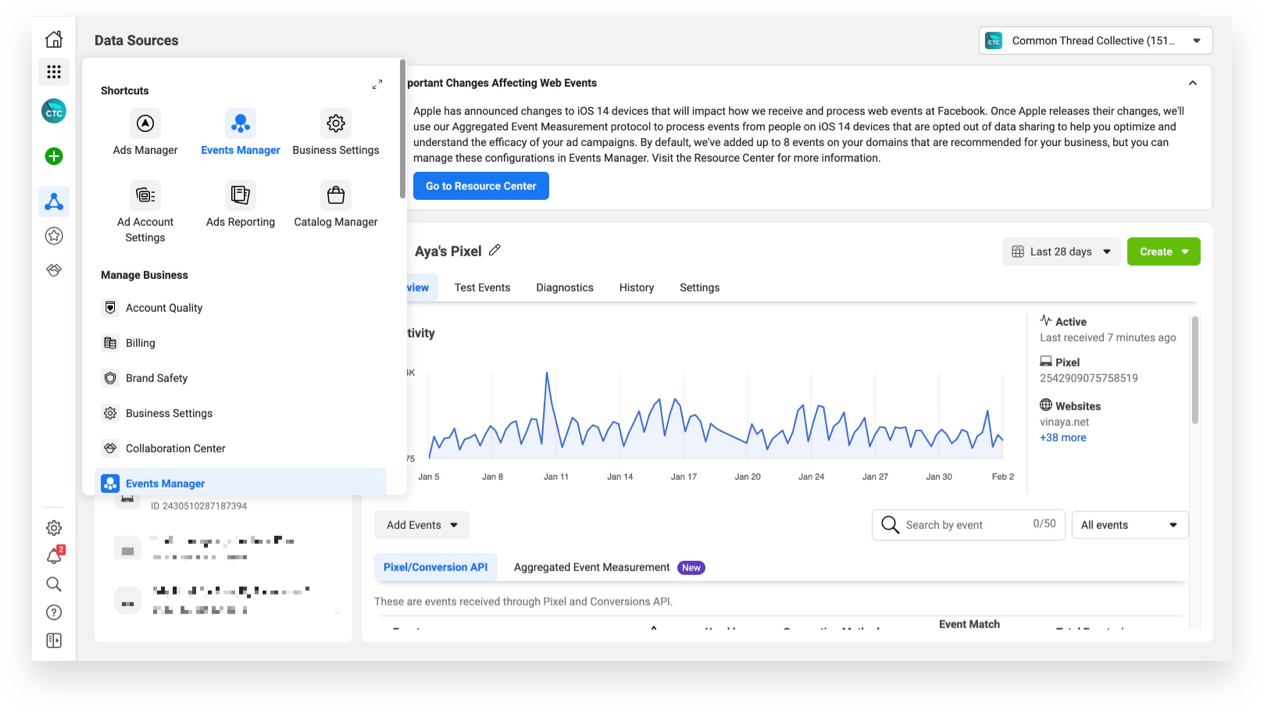The height and width of the screenshot is (709, 1264).
Task: Click the +38 more websites link
Action: coord(1062,438)
